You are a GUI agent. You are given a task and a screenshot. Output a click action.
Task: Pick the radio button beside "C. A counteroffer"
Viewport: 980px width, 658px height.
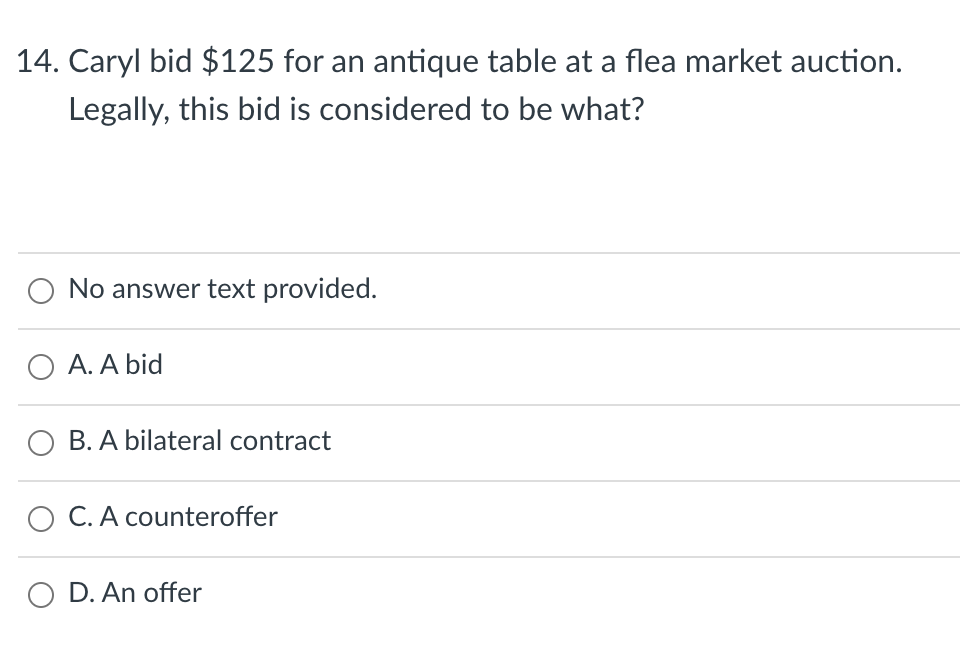[42, 519]
